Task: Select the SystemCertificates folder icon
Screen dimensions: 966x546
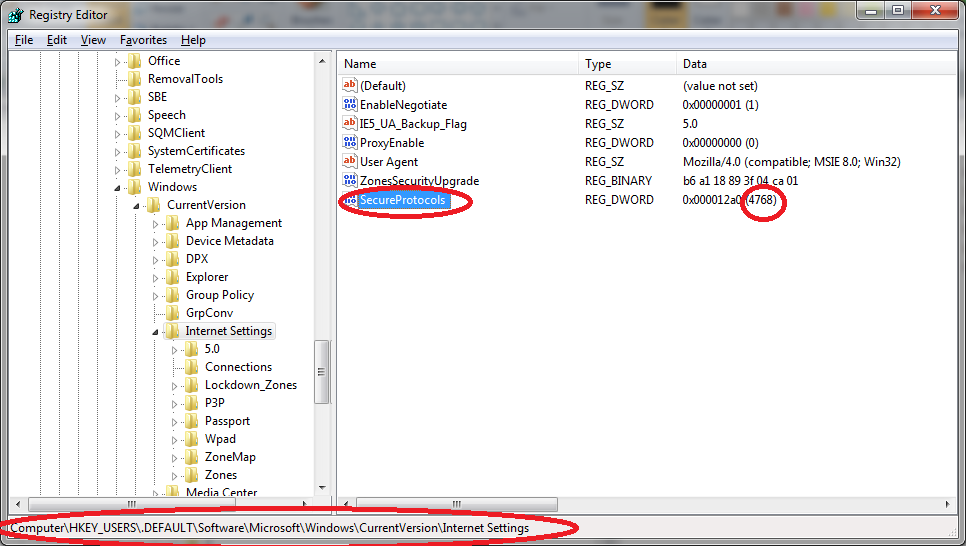Action: pos(134,151)
